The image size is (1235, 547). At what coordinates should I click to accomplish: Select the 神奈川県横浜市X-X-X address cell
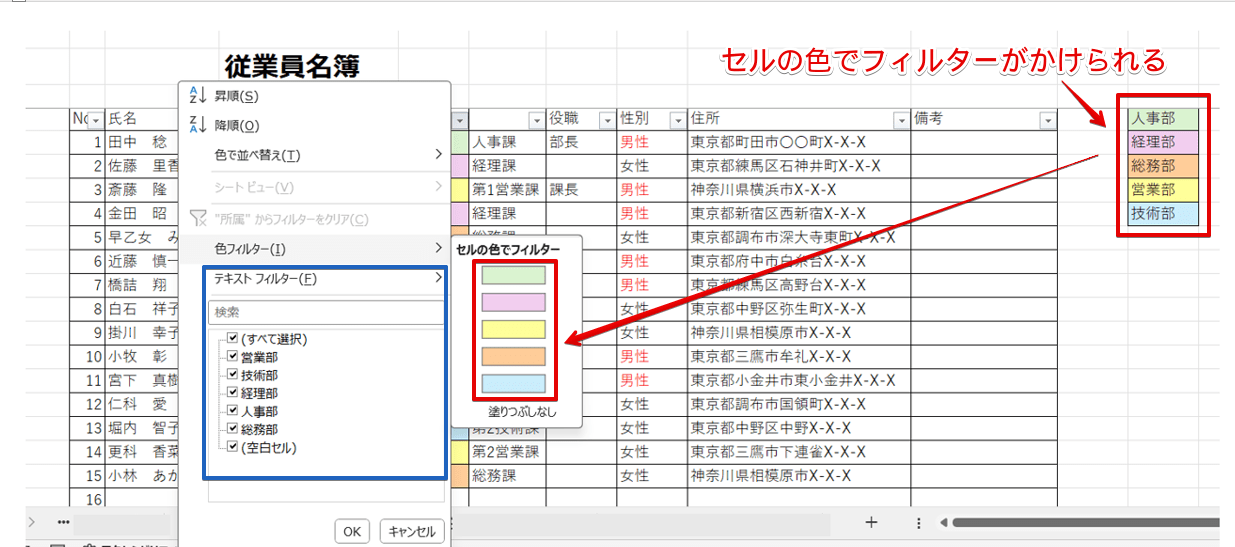[x=799, y=190]
